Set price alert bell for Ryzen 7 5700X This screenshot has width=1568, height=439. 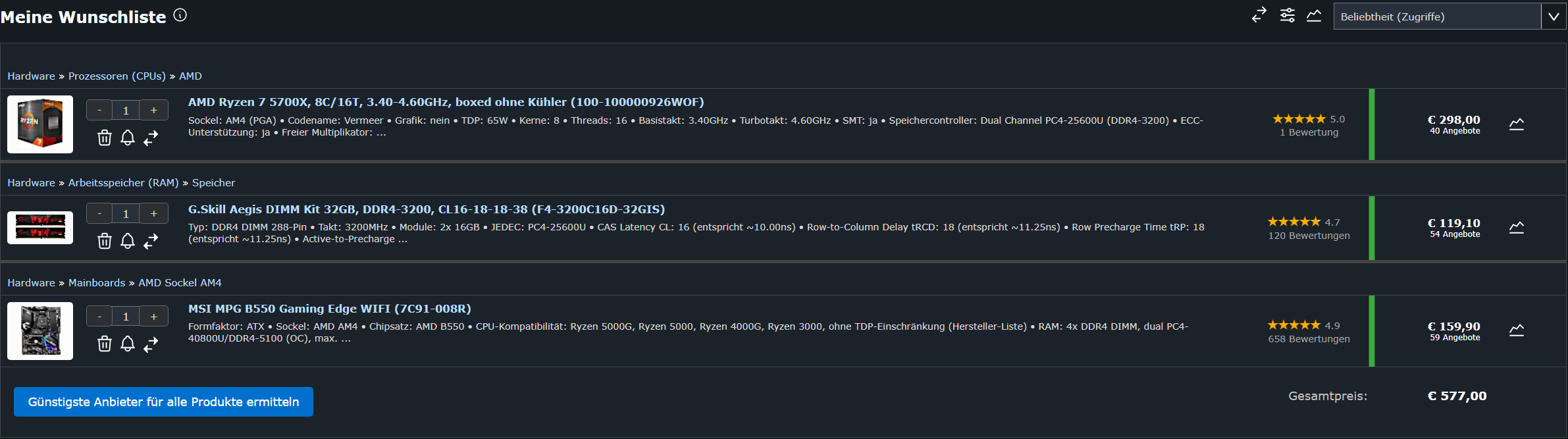pyautogui.click(x=128, y=138)
